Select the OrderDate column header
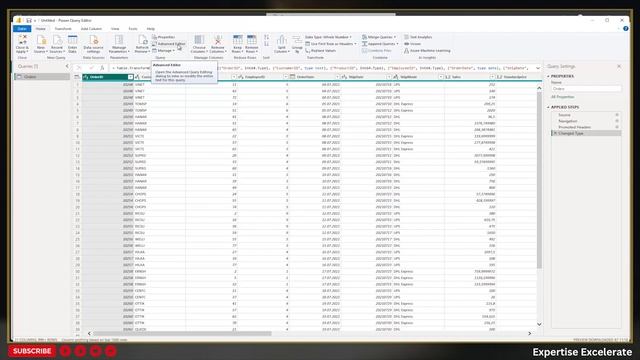The image size is (640, 360). pos(315,77)
